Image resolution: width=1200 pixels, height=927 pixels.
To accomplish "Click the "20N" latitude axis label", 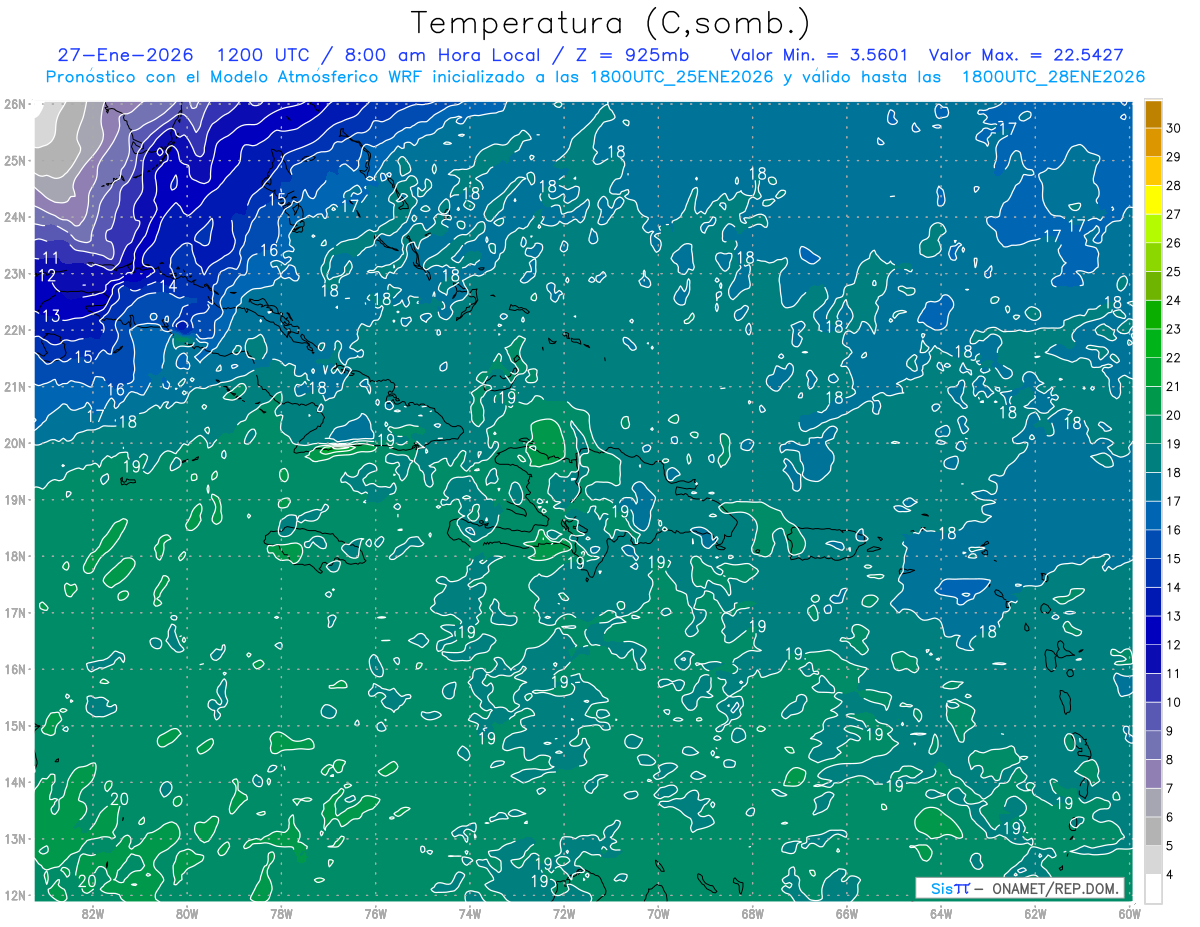I will (x=14, y=443).
